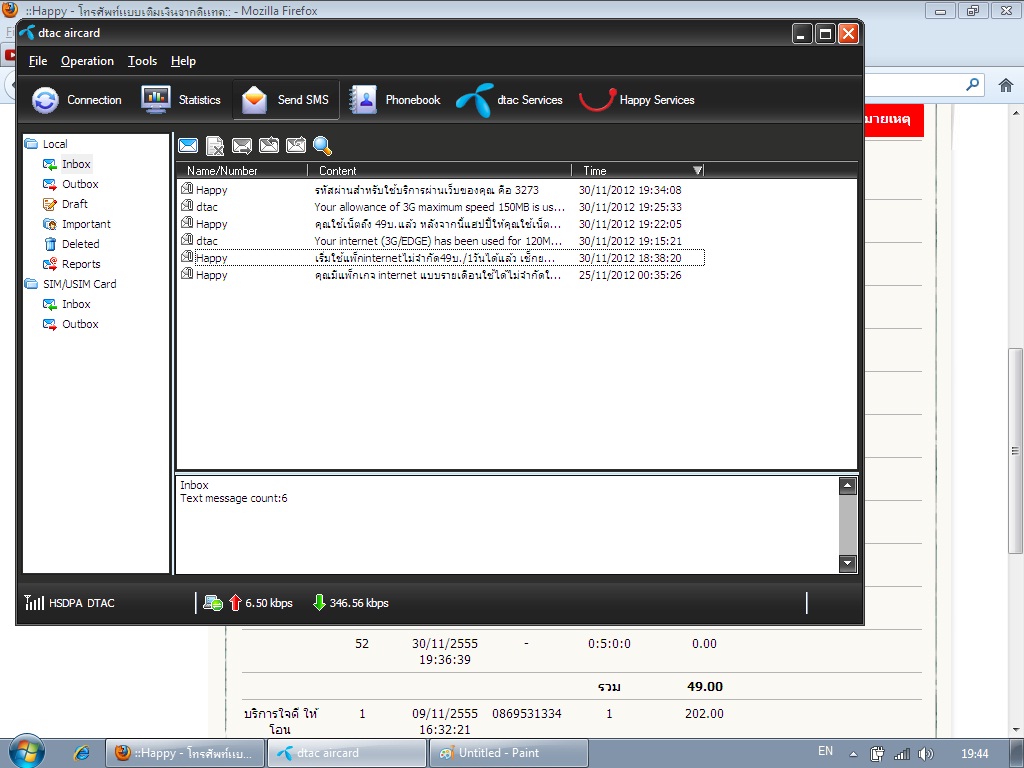Open Happy Services

point(637,100)
